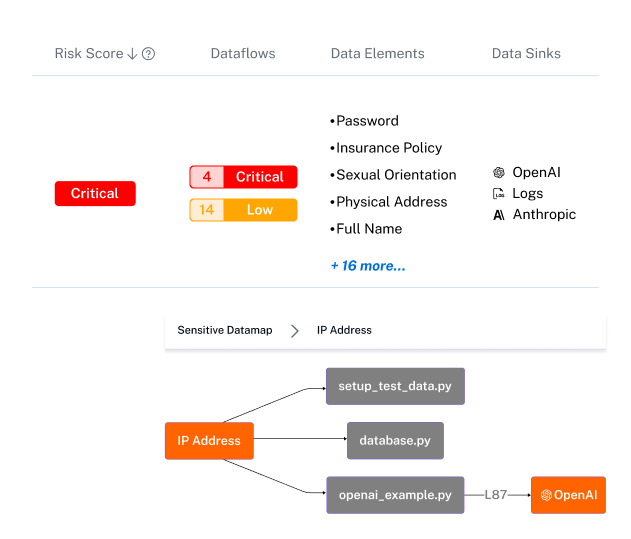Open the setup_test_data.py file node
This screenshot has height=539, width=631.
[x=395, y=386]
